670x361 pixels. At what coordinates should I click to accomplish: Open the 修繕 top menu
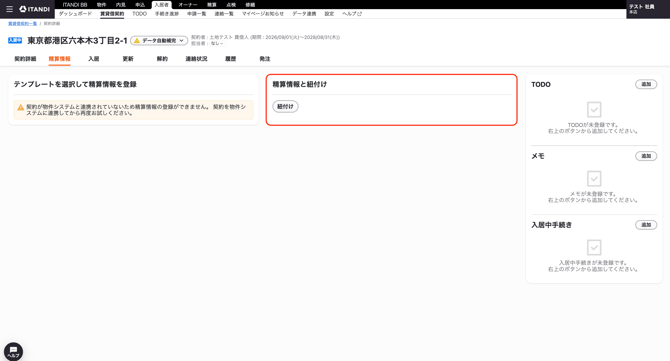tap(250, 5)
